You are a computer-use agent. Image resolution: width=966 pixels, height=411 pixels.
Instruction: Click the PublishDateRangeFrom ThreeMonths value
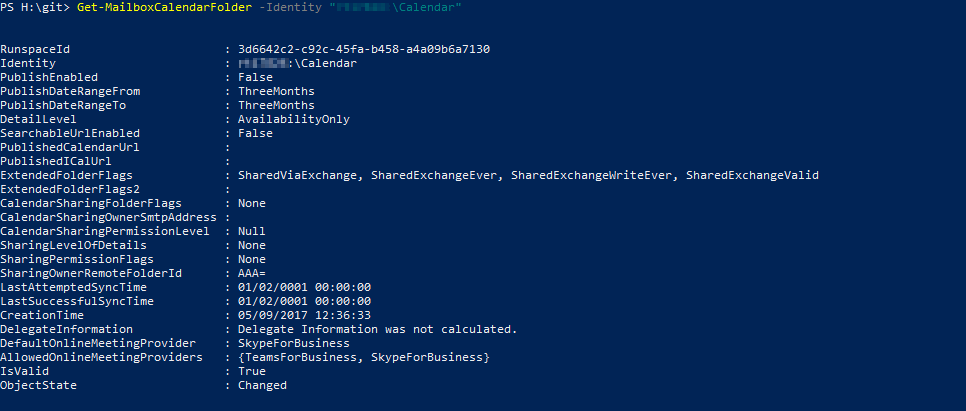(x=276, y=91)
